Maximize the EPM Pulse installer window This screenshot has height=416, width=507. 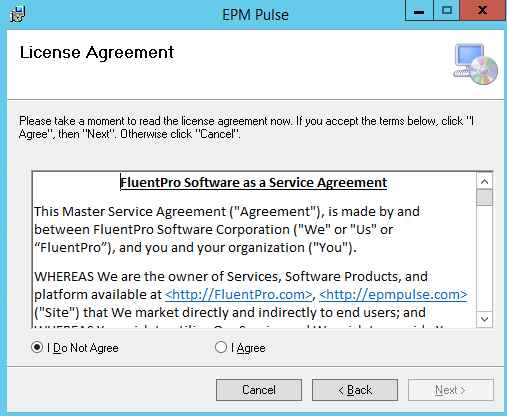(446, 11)
